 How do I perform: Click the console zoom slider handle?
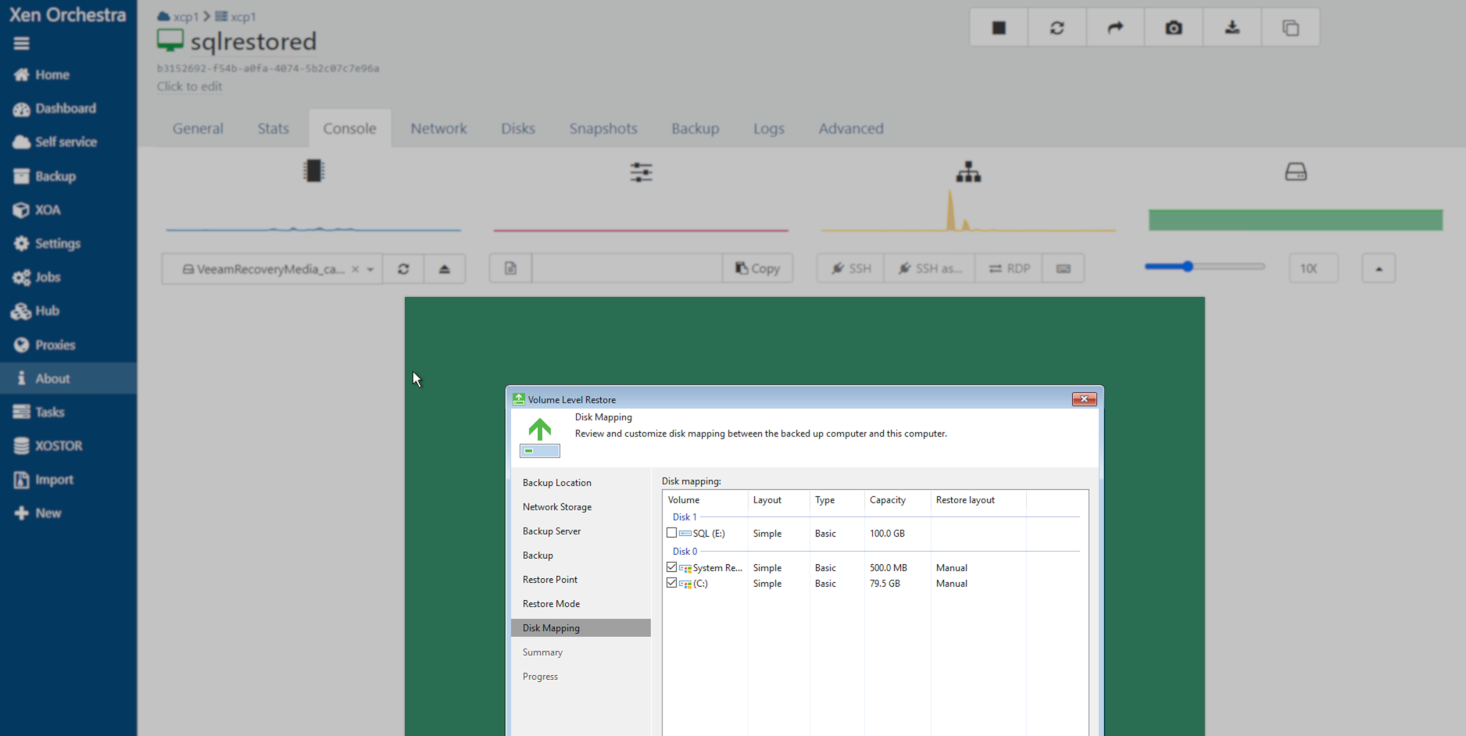coord(1188,267)
